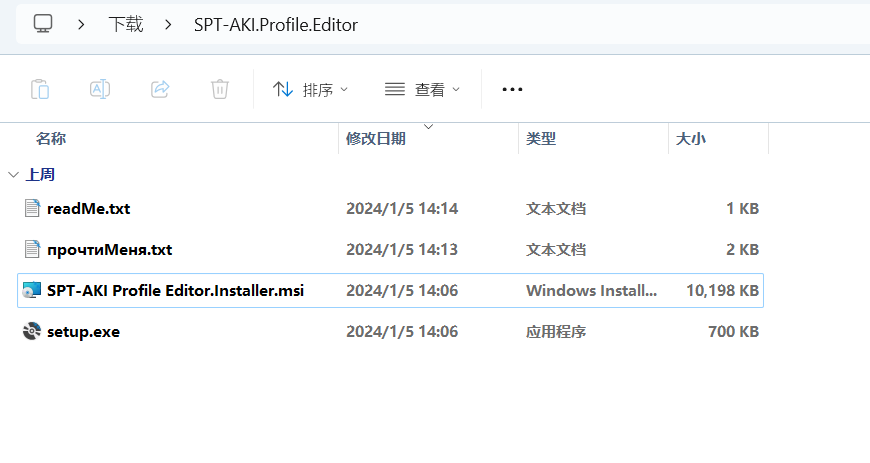
Task: Click the 2 KB size value
Action: click(x=742, y=250)
